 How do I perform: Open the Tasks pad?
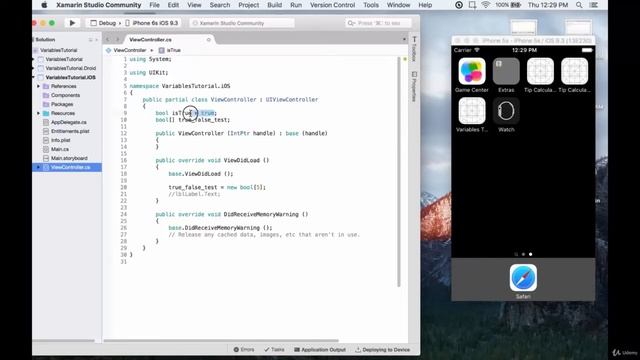tap(274, 350)
